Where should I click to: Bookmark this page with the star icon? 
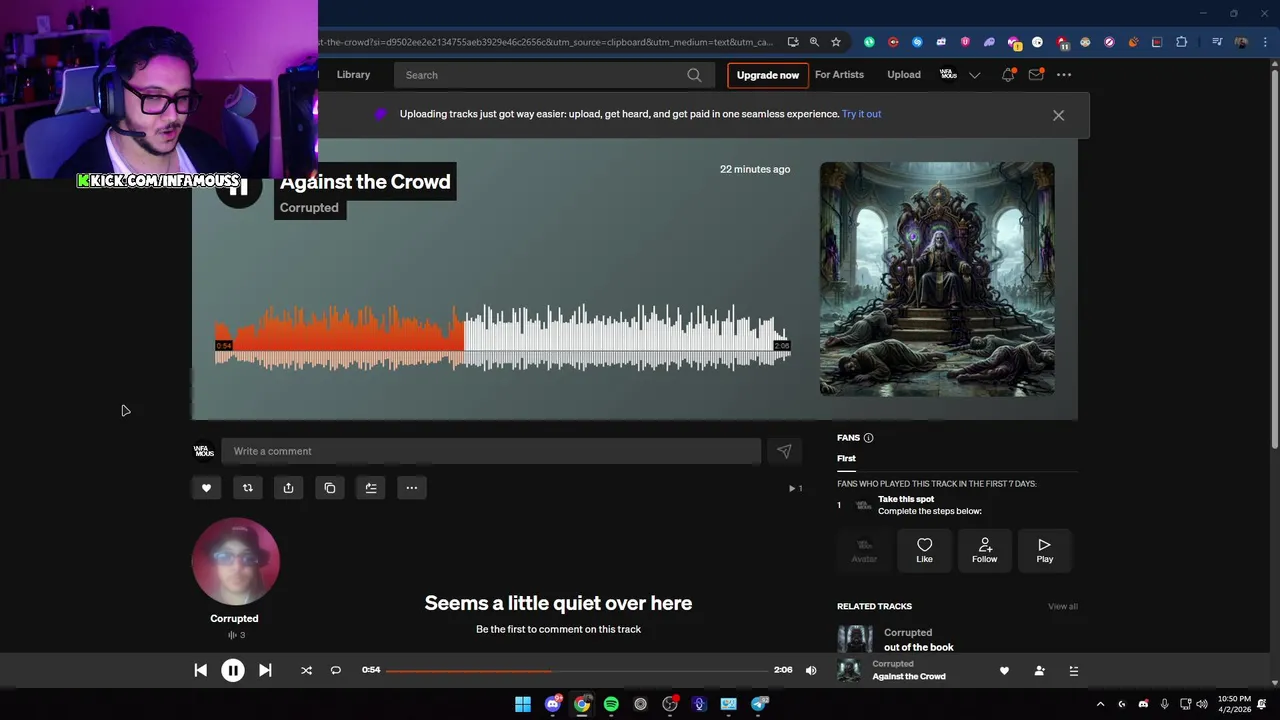[x=836, y=42]
